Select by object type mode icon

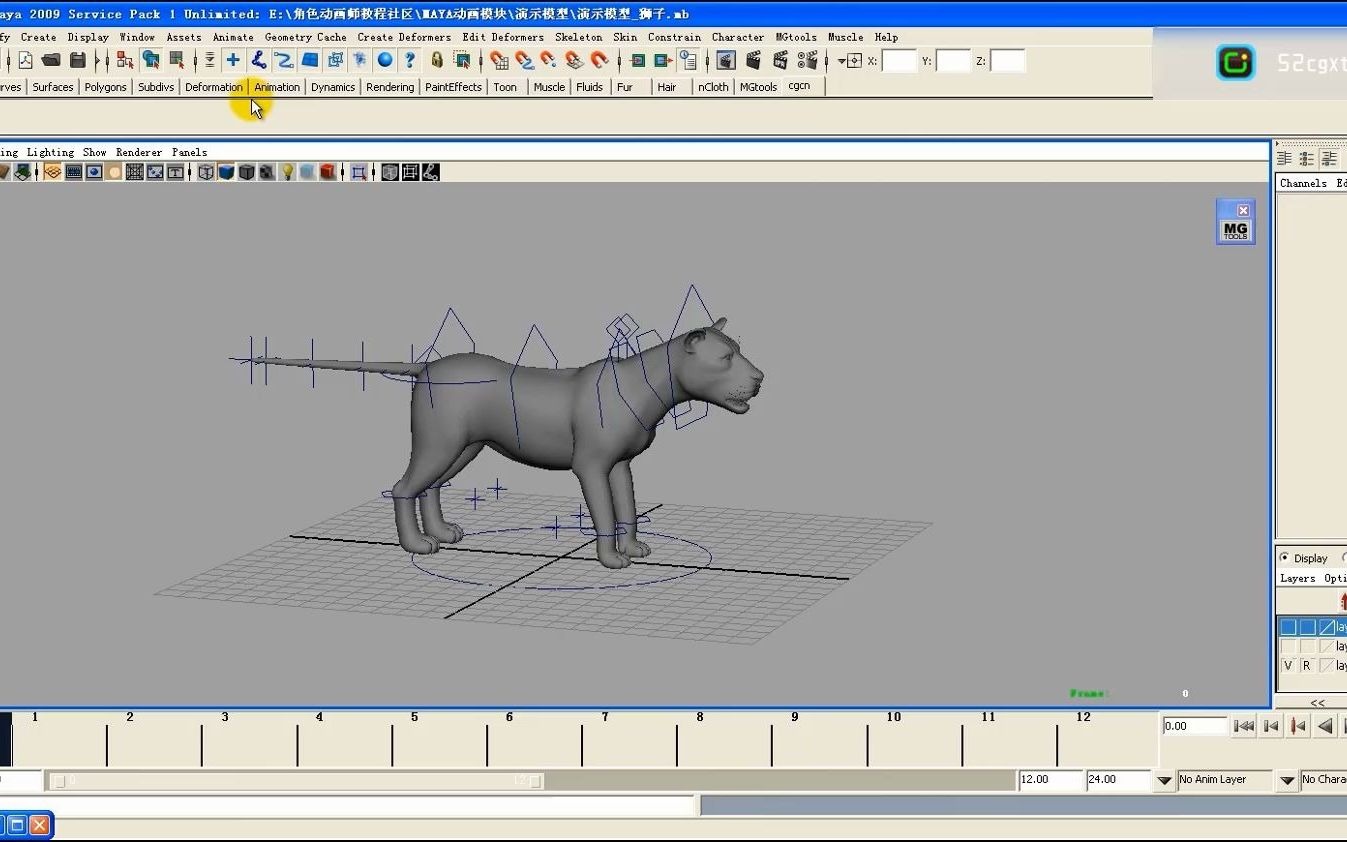click(151, 61)
